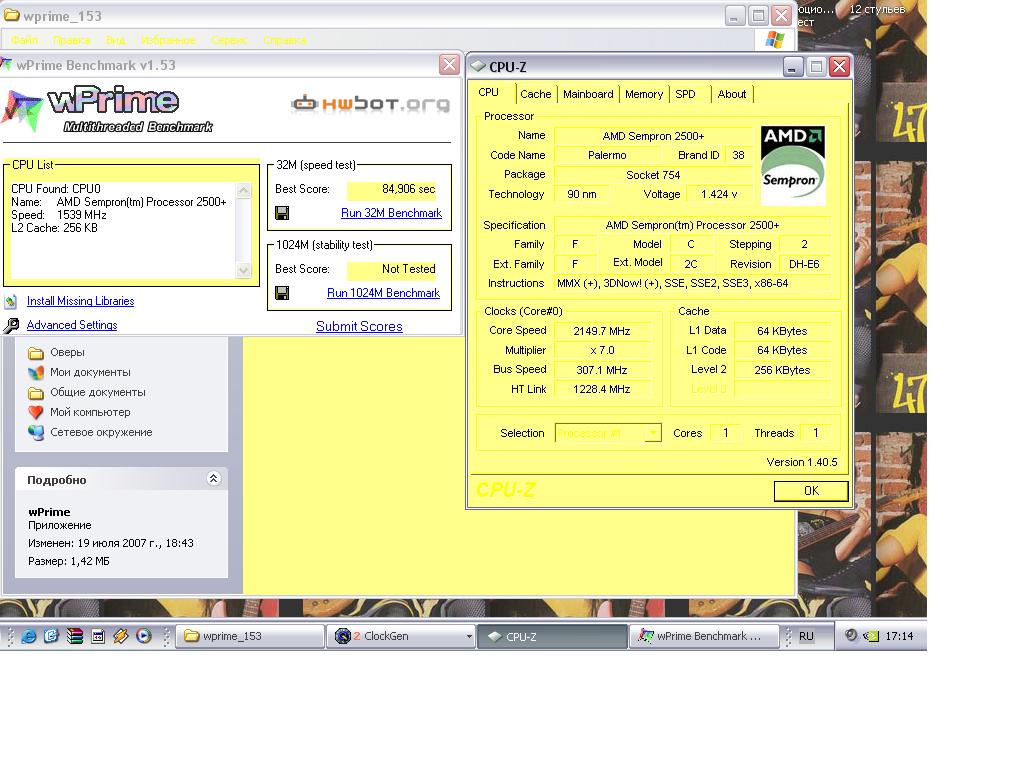This screenshot has height=768, width=1024.
Task: Switch to wPrime Benchmark taskbar button
Action: coord(704,636)
